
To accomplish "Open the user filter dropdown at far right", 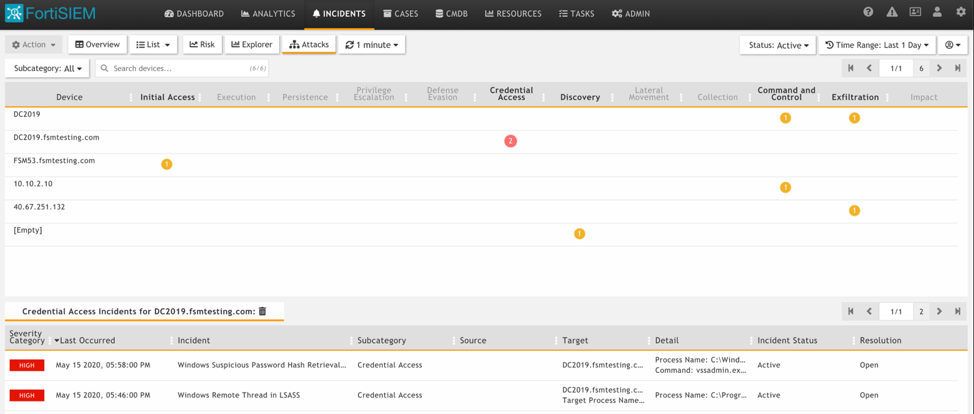I will [x=952, y=45].
